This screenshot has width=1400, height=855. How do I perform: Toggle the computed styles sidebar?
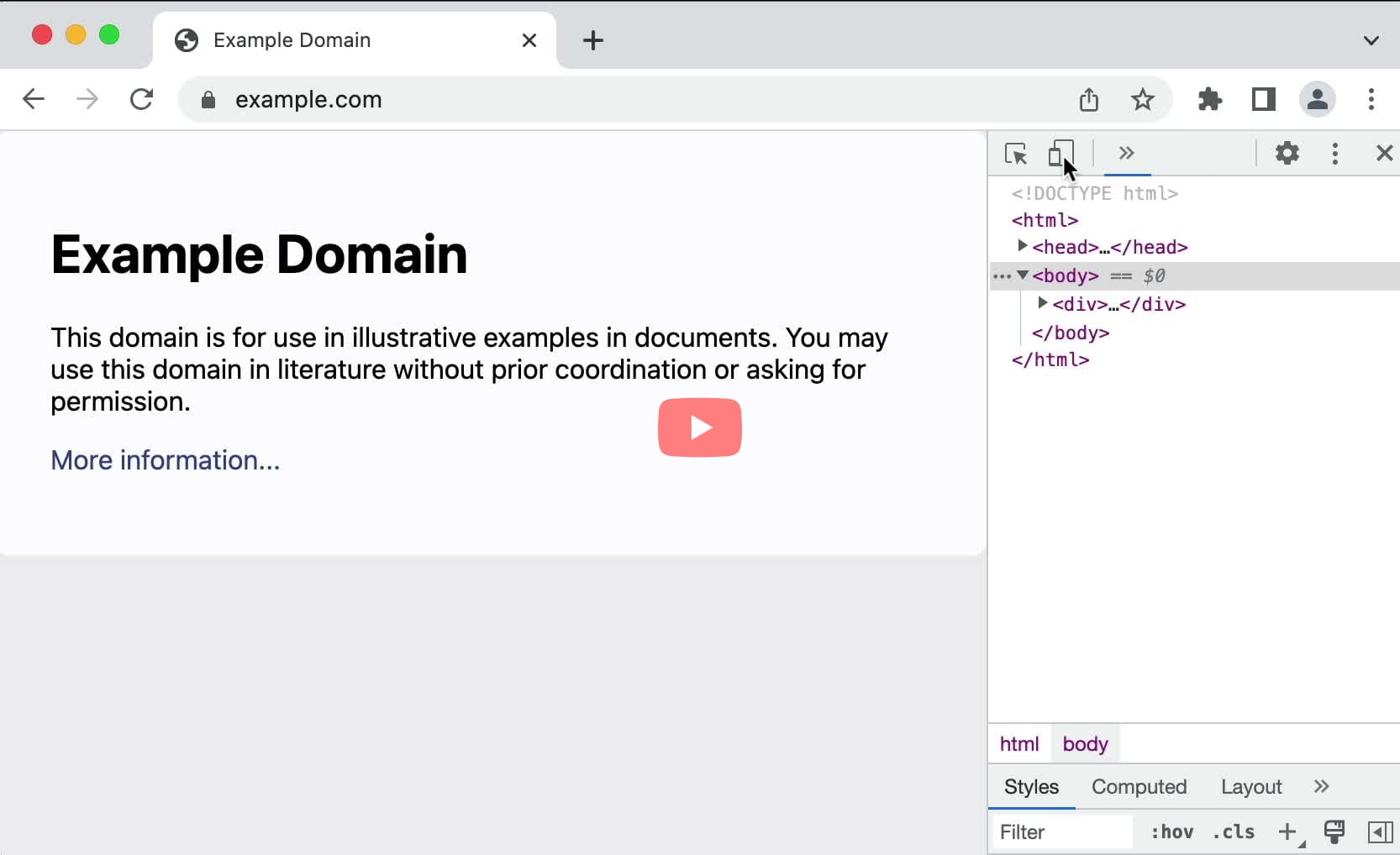pos(1380,832)
